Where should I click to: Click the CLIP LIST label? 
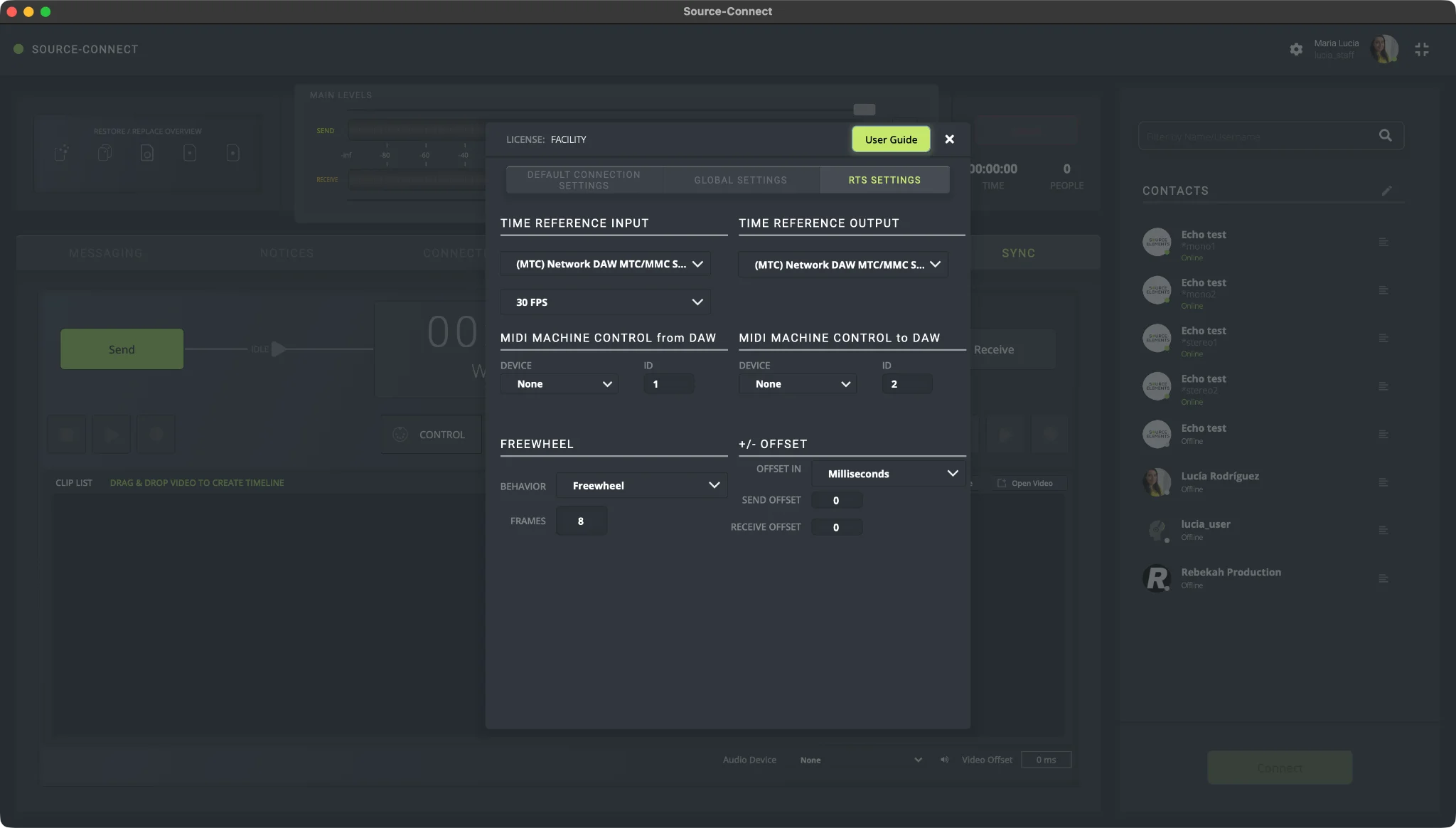click(x=74, y=483)
